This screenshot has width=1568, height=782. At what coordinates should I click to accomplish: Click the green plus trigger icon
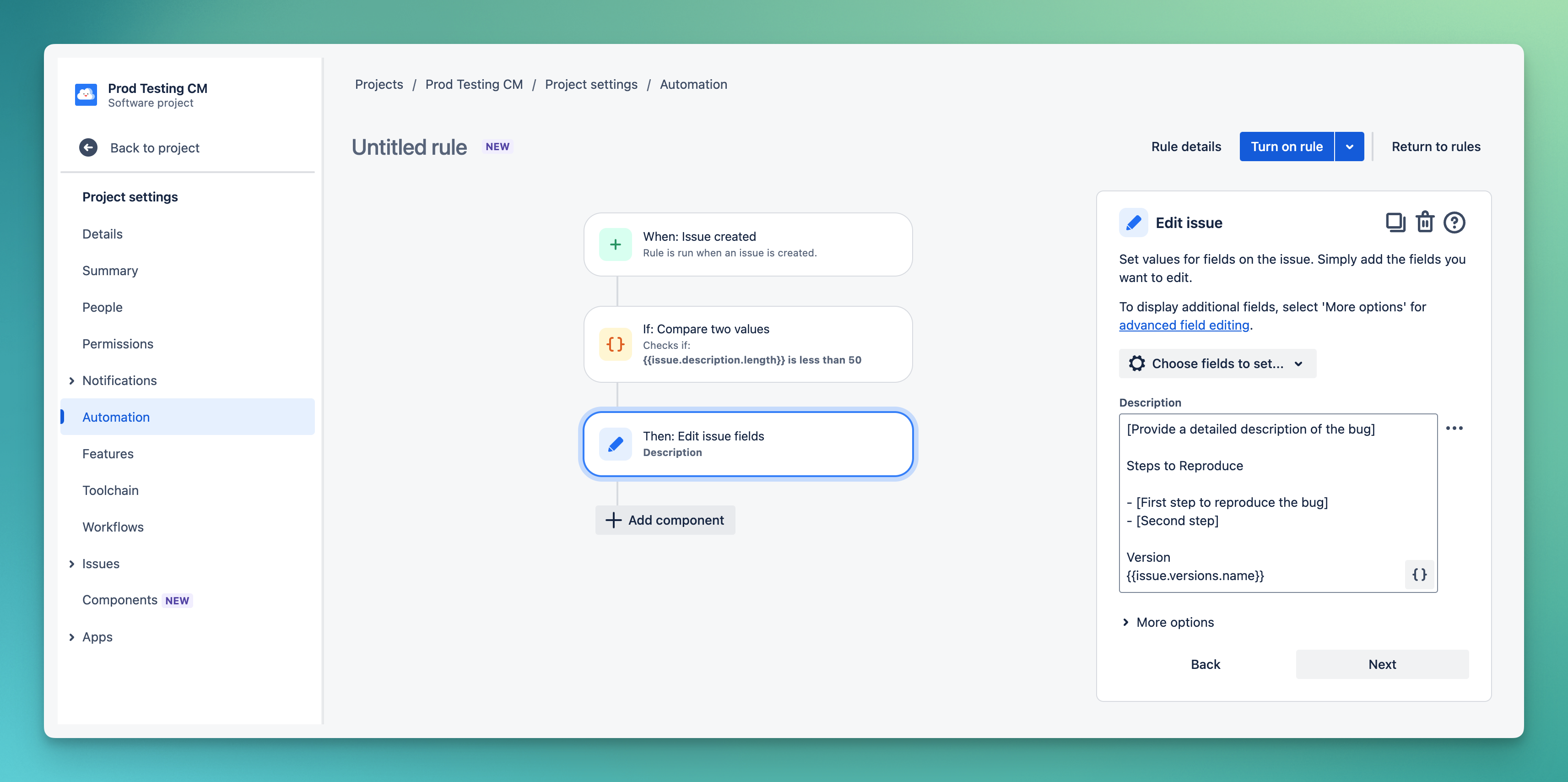coord(616,244)
